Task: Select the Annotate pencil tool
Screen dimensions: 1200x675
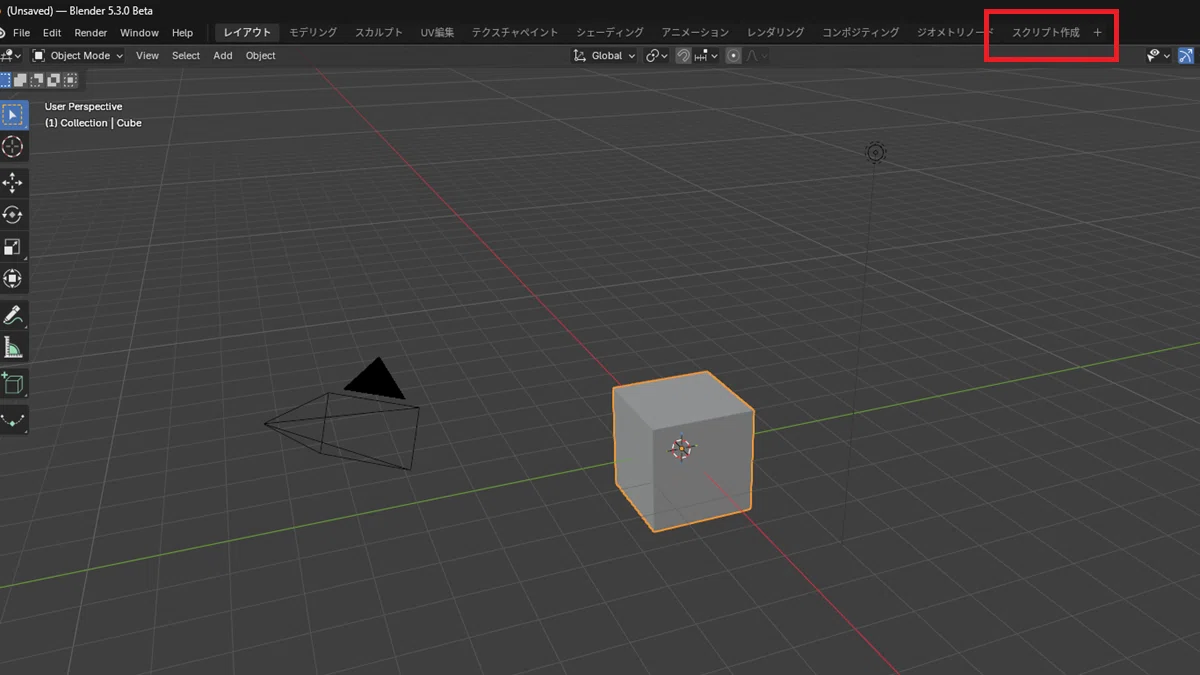Action: [13, 315]
